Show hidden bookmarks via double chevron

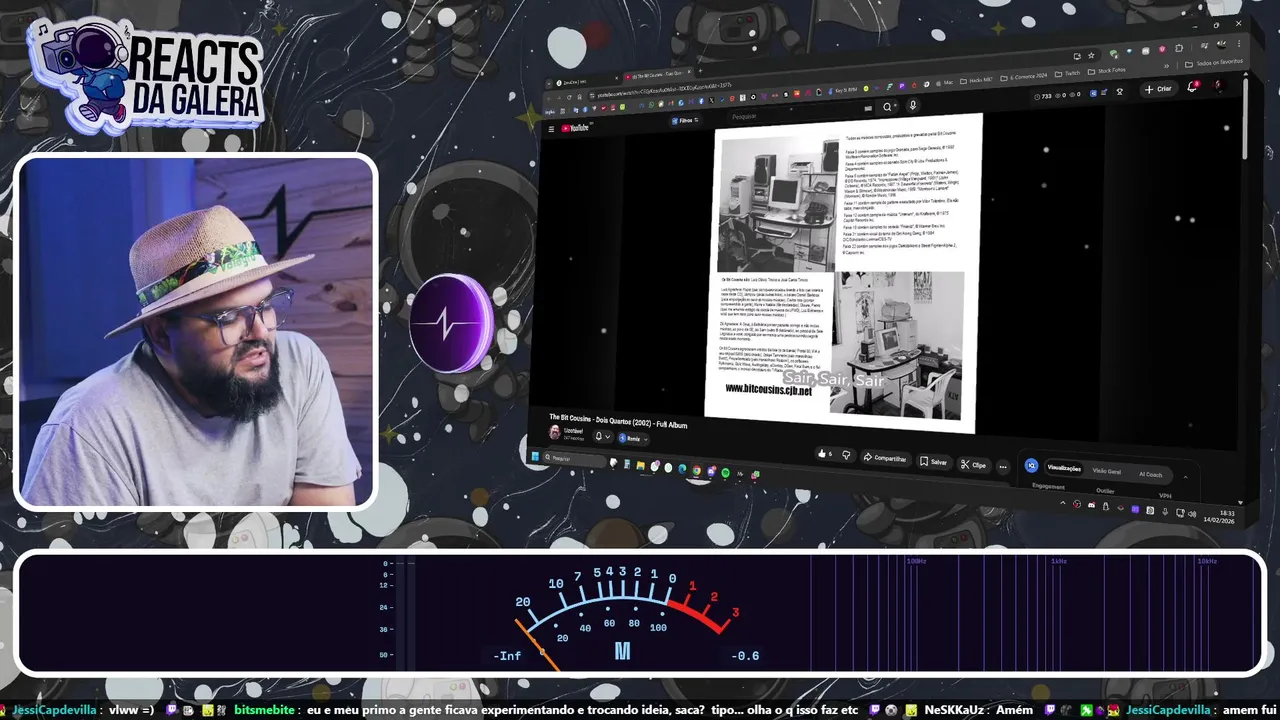(x=1166, y=66)
